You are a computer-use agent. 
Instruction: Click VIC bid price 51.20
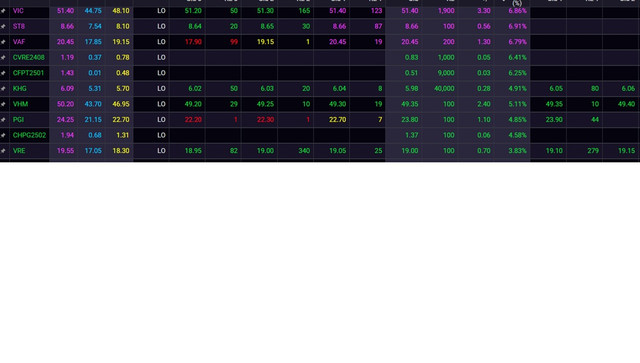pos(193,11)
